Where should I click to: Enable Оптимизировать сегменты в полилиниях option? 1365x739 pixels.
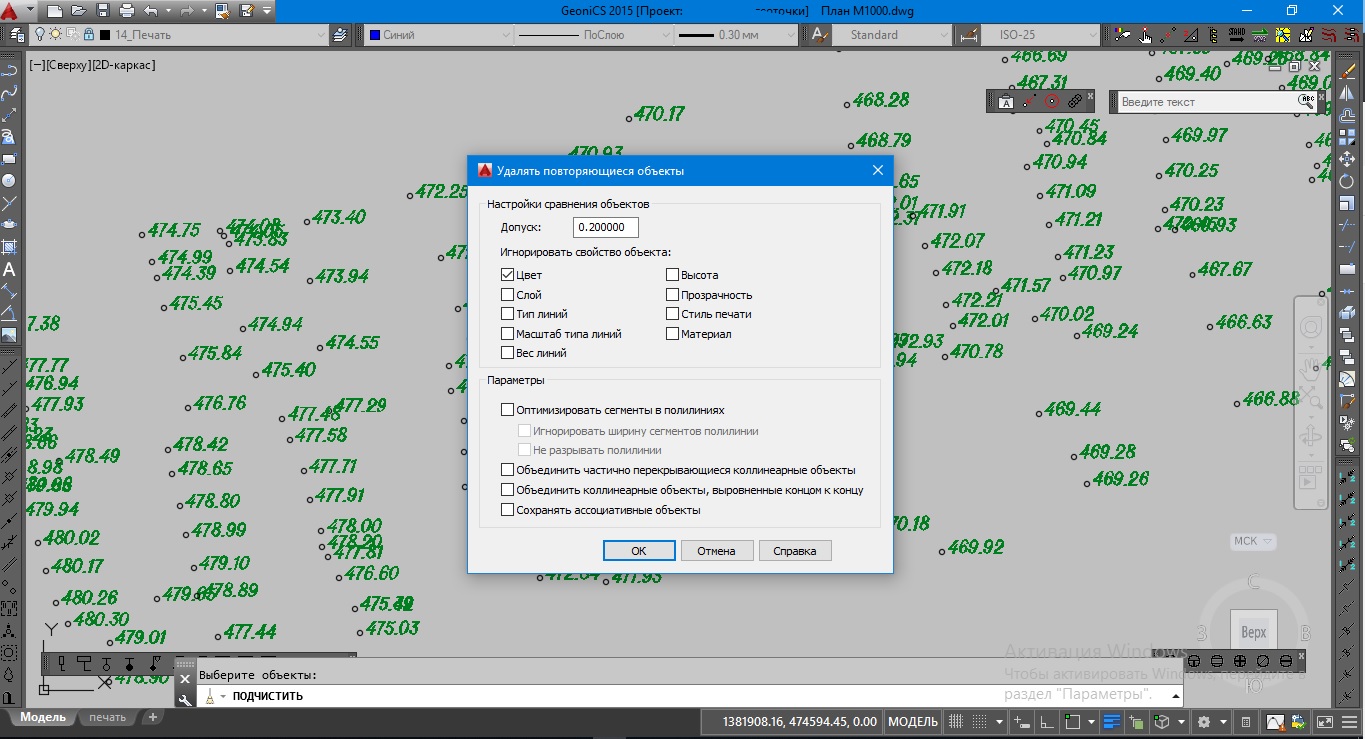(507, 410)
